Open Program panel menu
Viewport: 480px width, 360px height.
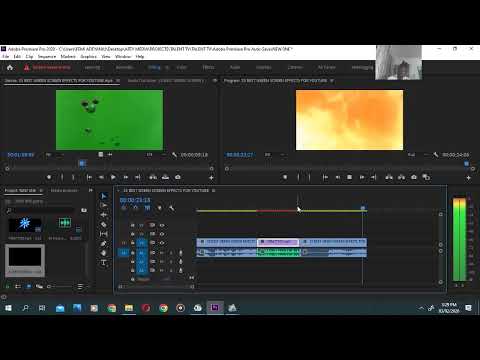(332, 81)
